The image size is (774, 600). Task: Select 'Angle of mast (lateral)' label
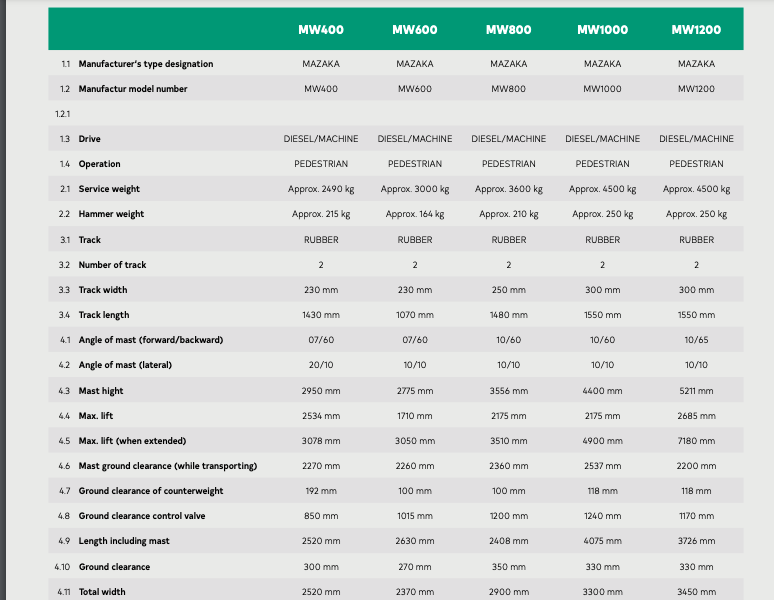(x=125, y=365)
